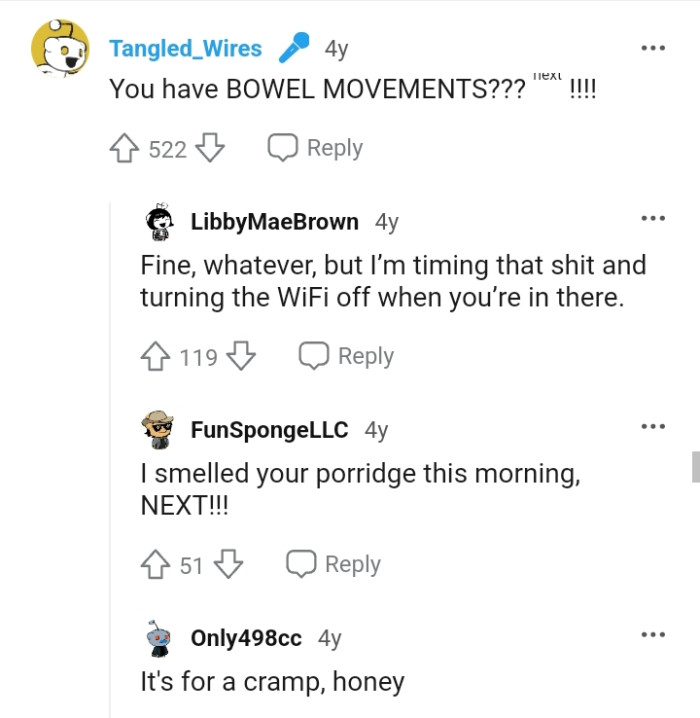
Task: Click the scrollbar thumb at right edge
Action: [x=696, y=467]
